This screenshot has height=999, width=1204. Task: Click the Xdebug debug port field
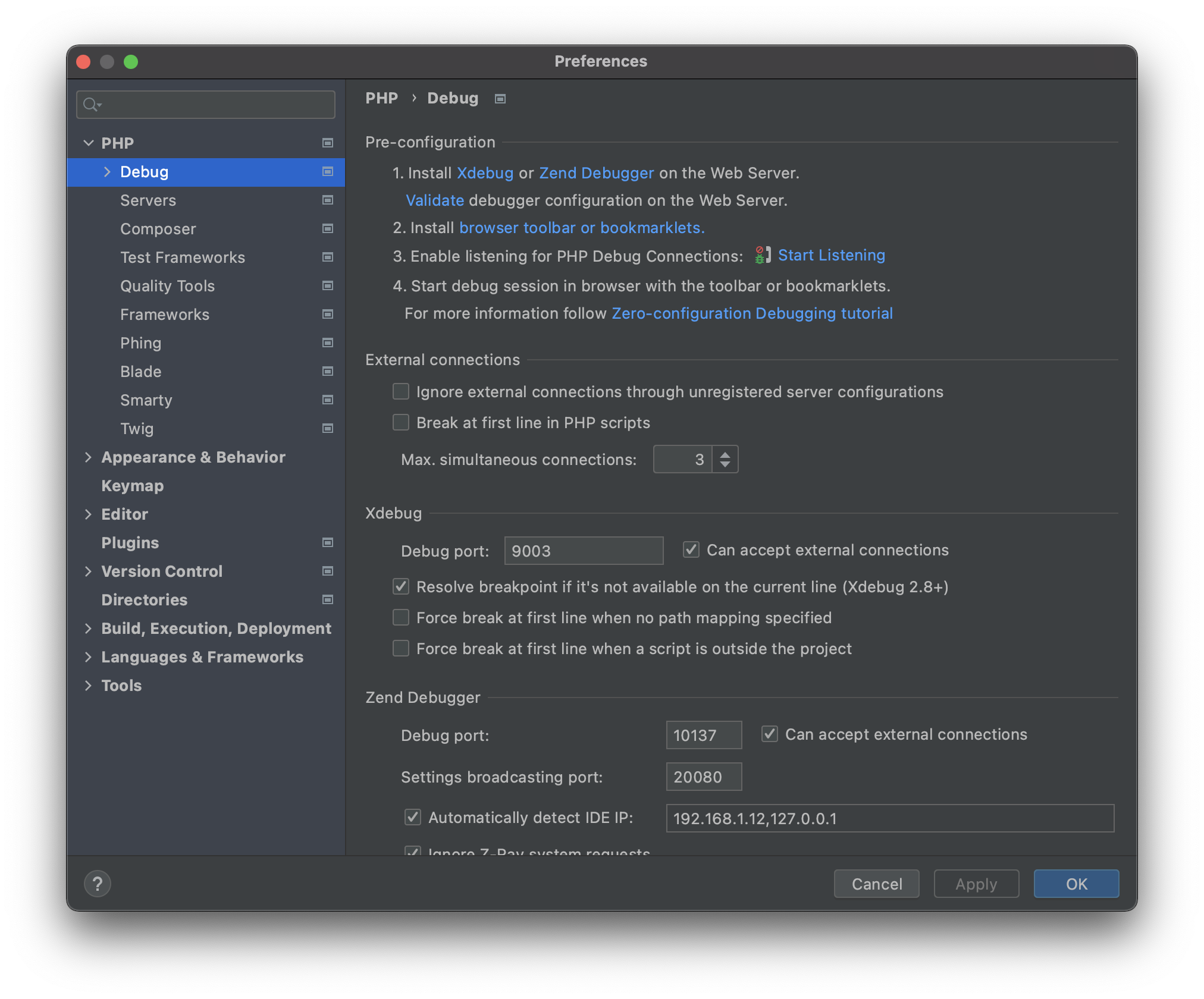click(x=584, y=551)
